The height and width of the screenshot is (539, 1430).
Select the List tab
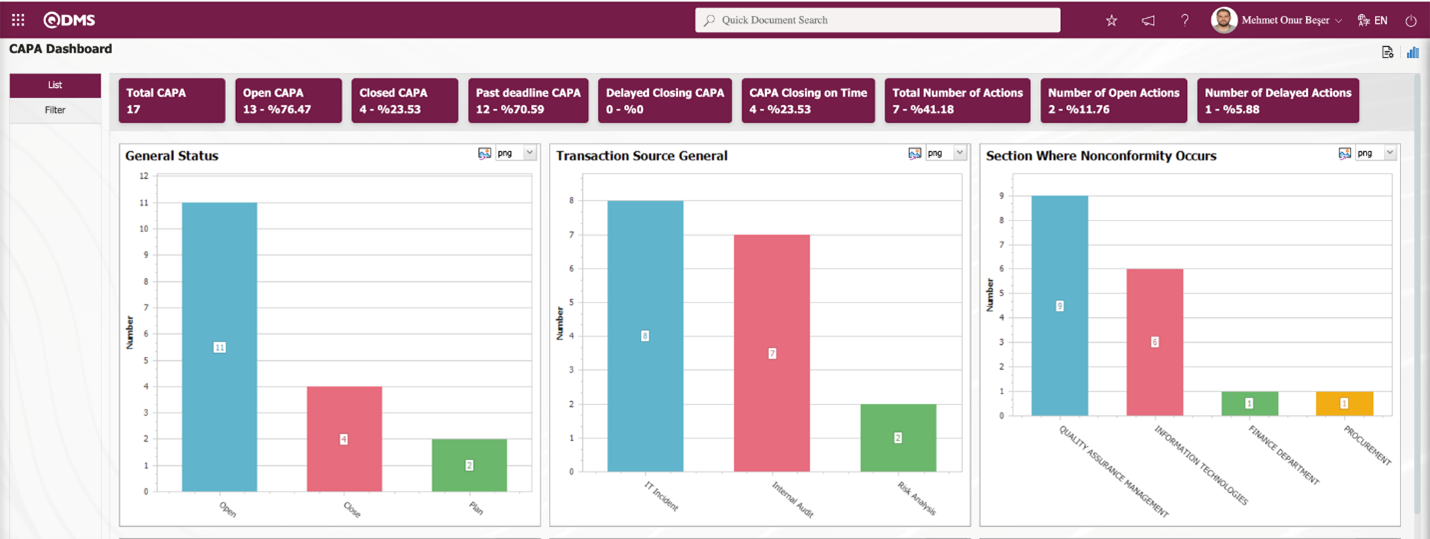[55, 85]
